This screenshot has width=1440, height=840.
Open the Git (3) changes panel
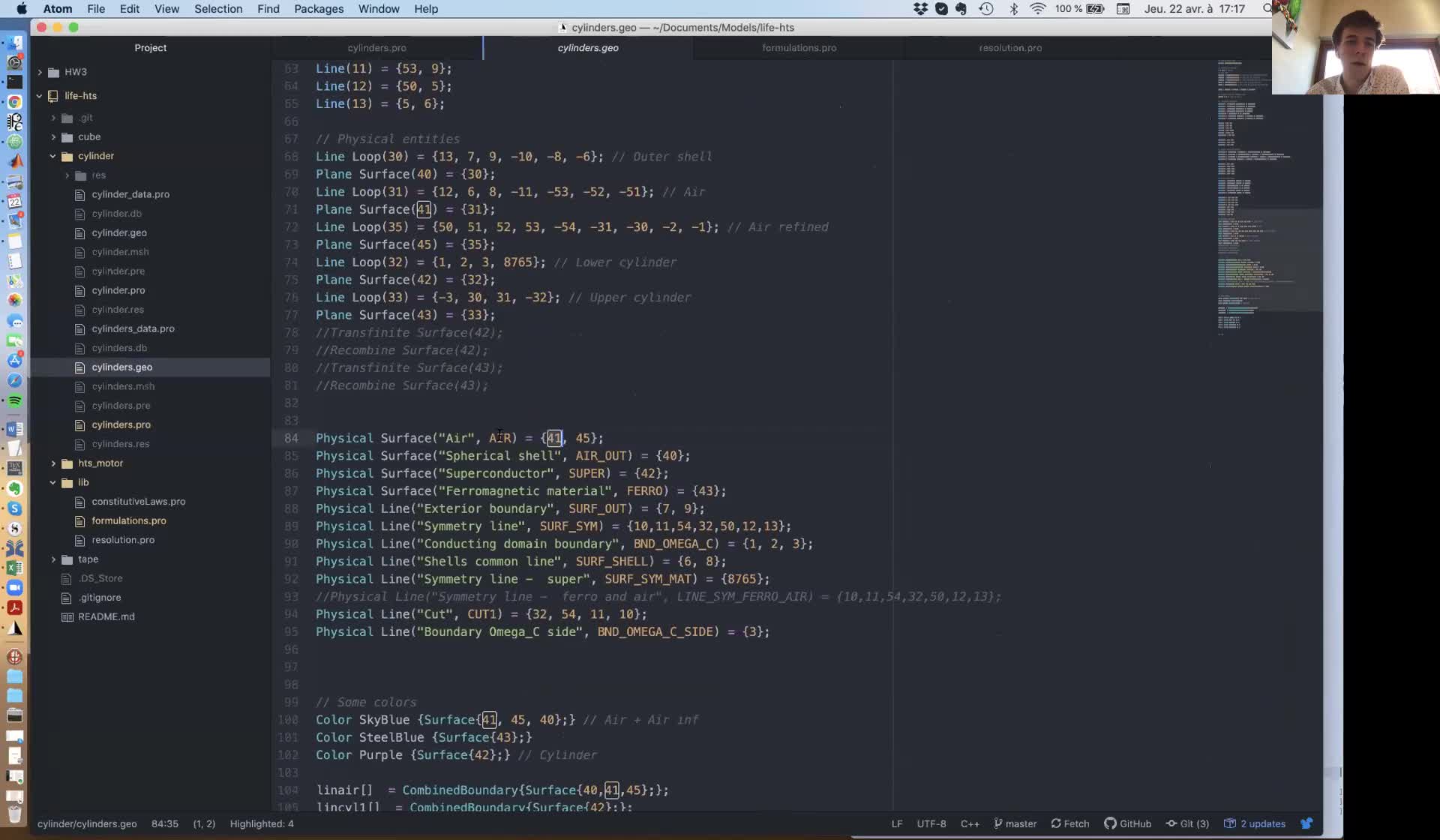click(1187, 823)
